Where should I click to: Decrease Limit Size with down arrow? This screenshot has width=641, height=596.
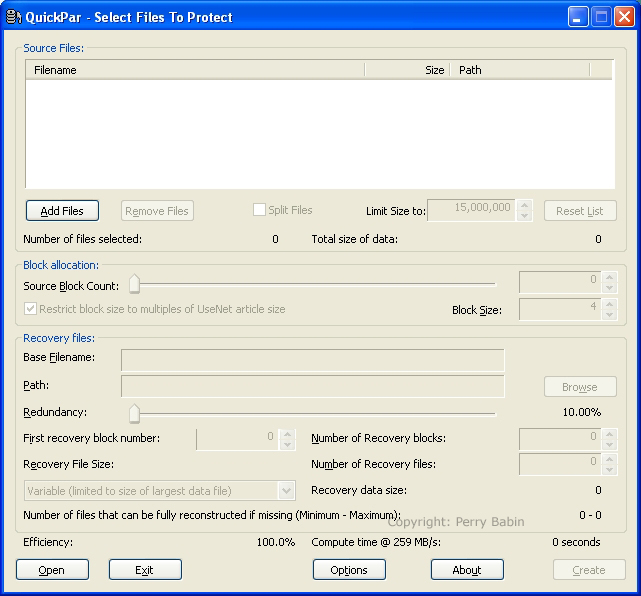(524, 215)
